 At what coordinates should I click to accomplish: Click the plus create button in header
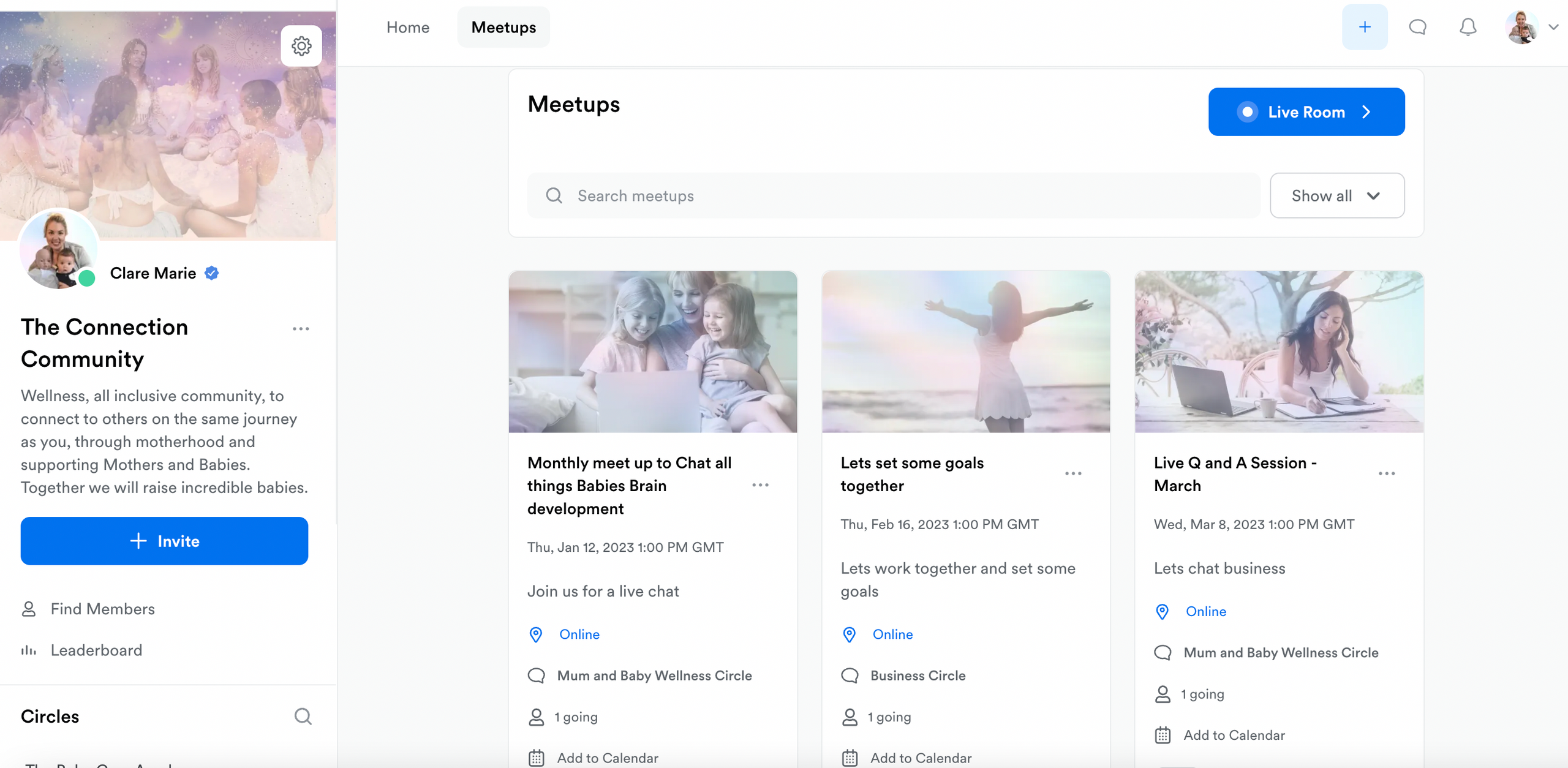click(1364, 27)
